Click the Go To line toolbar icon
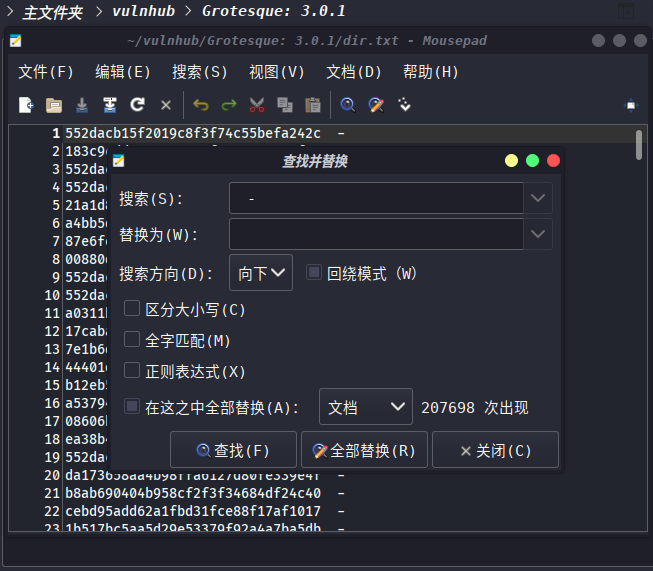The width and height of the screenshot is (653, 571). click(404, 105)
